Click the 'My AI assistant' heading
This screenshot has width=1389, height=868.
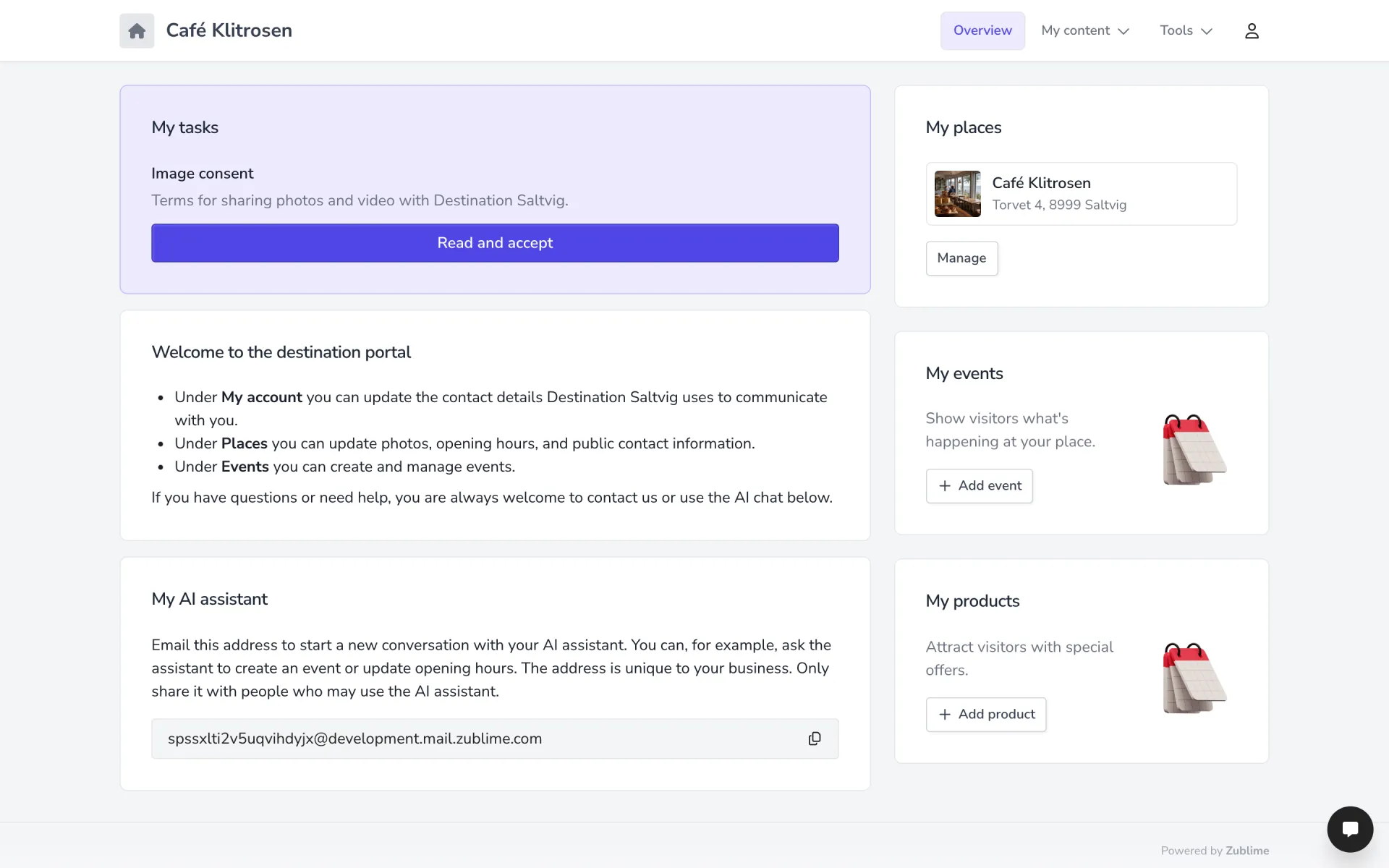click(209, 599)
